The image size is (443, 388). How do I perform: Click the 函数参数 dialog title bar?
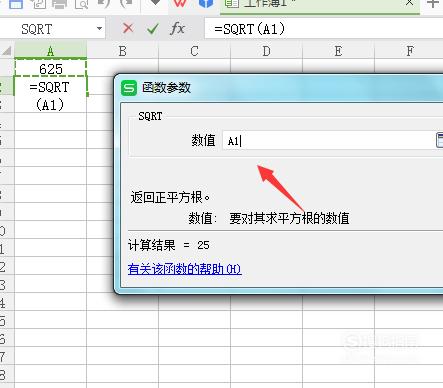pos(279,88)
